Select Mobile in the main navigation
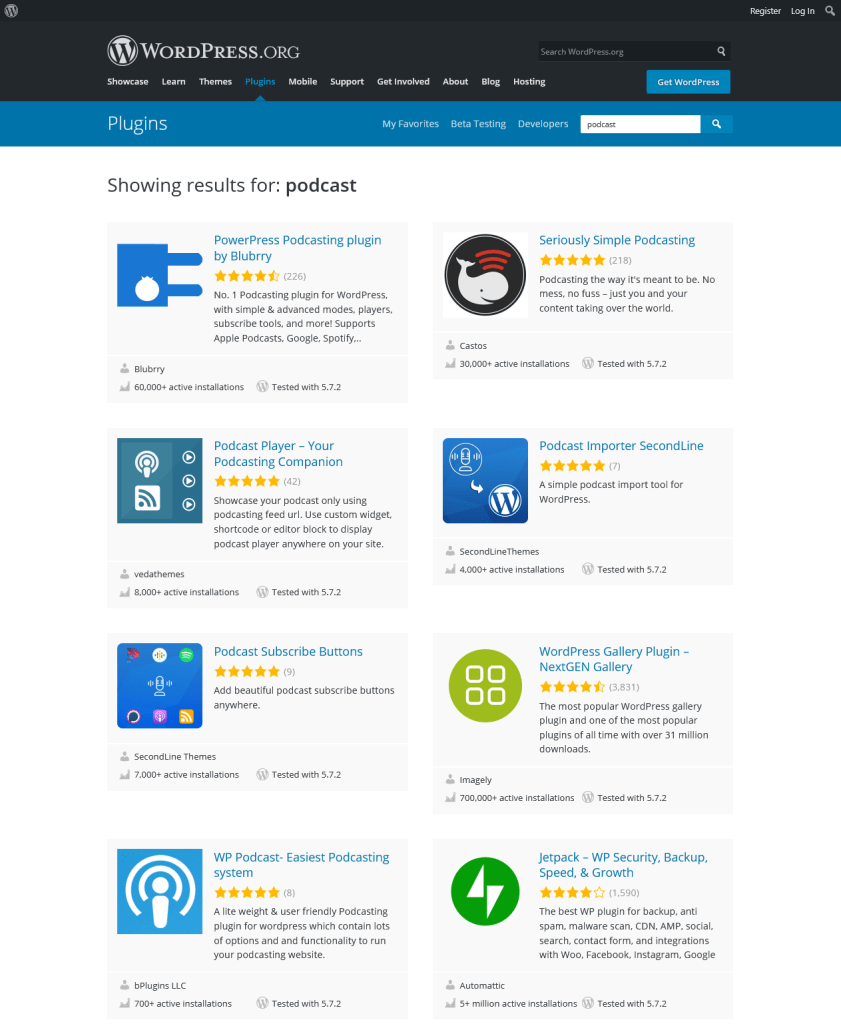Image resolution: width=841 pixels, height=1024 pixels. coord(302,82)
